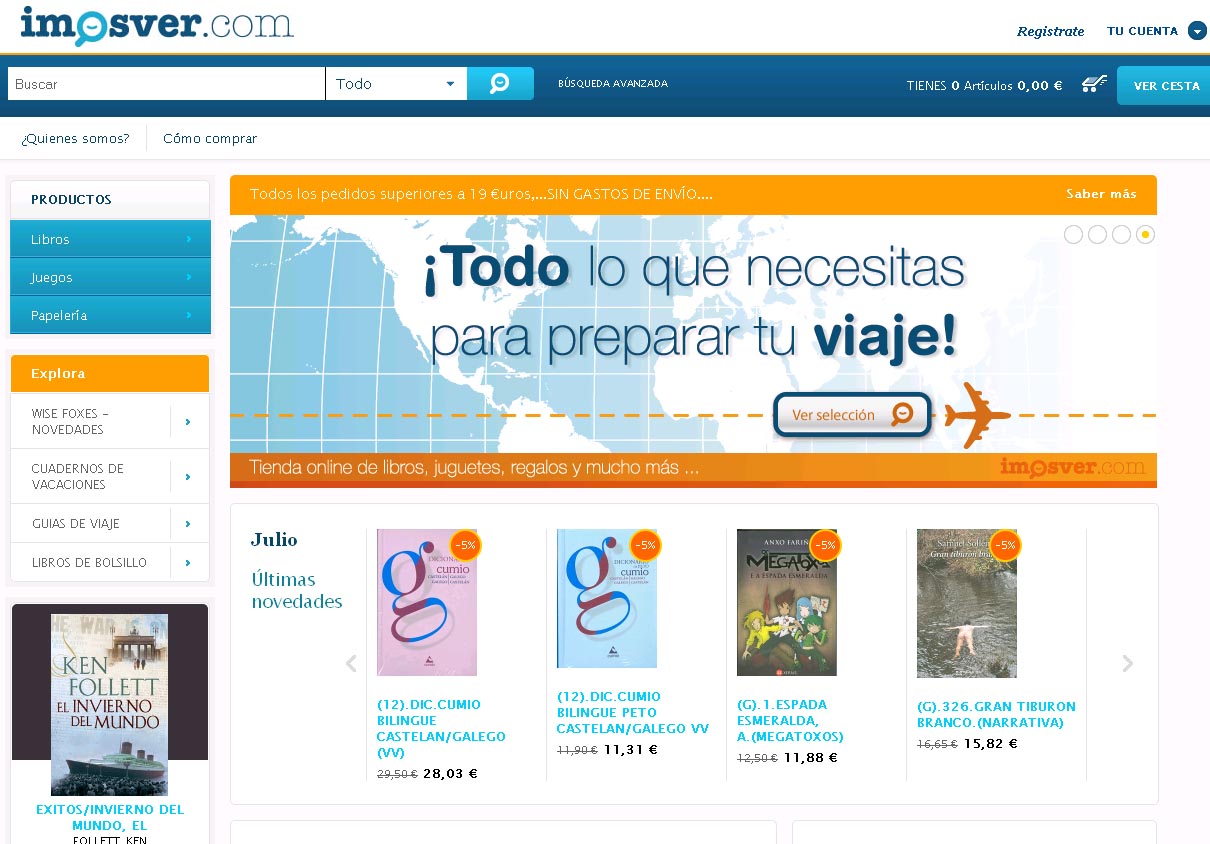Open the Tu Cuenta dropdown arrow

pos(1197,31)
